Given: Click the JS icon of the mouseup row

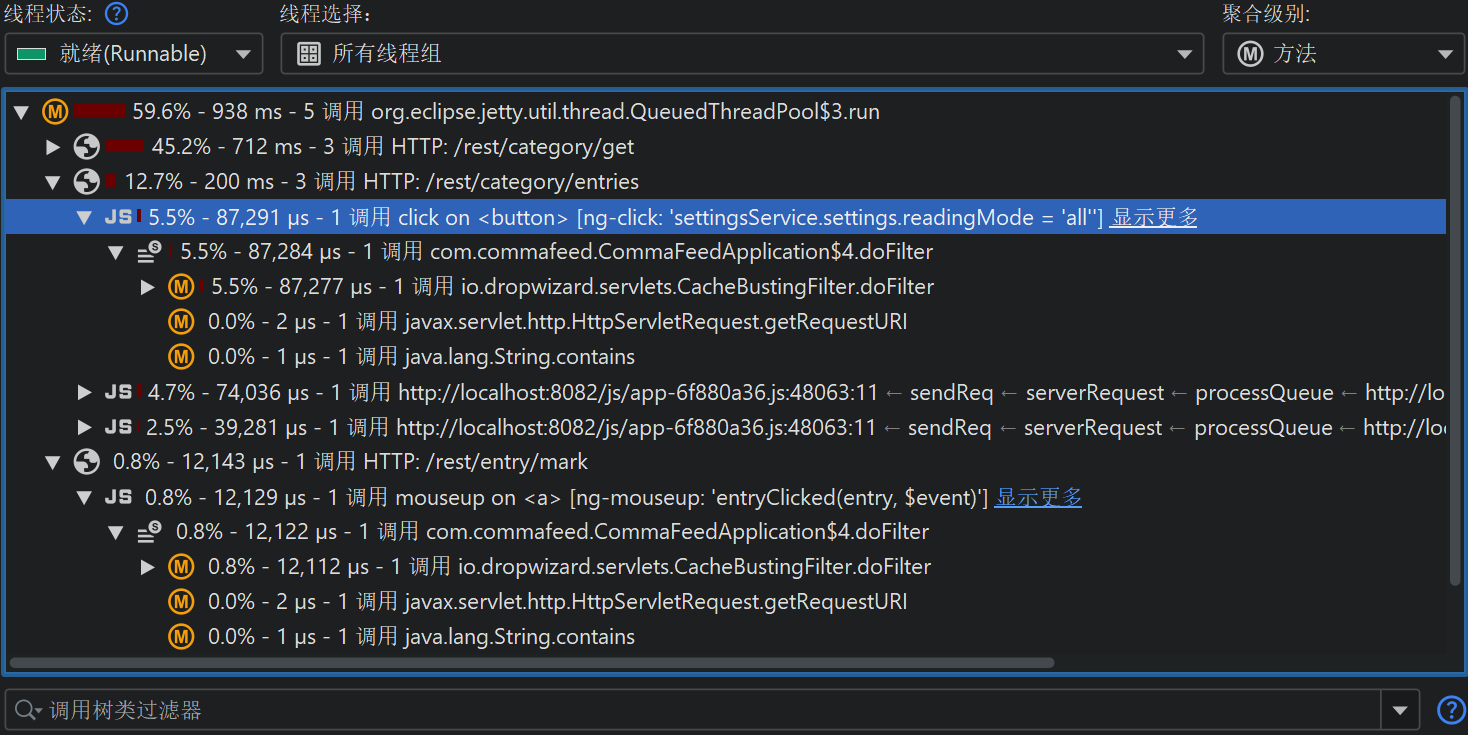Looking at the screenshot, I should (x=118, y=497).
